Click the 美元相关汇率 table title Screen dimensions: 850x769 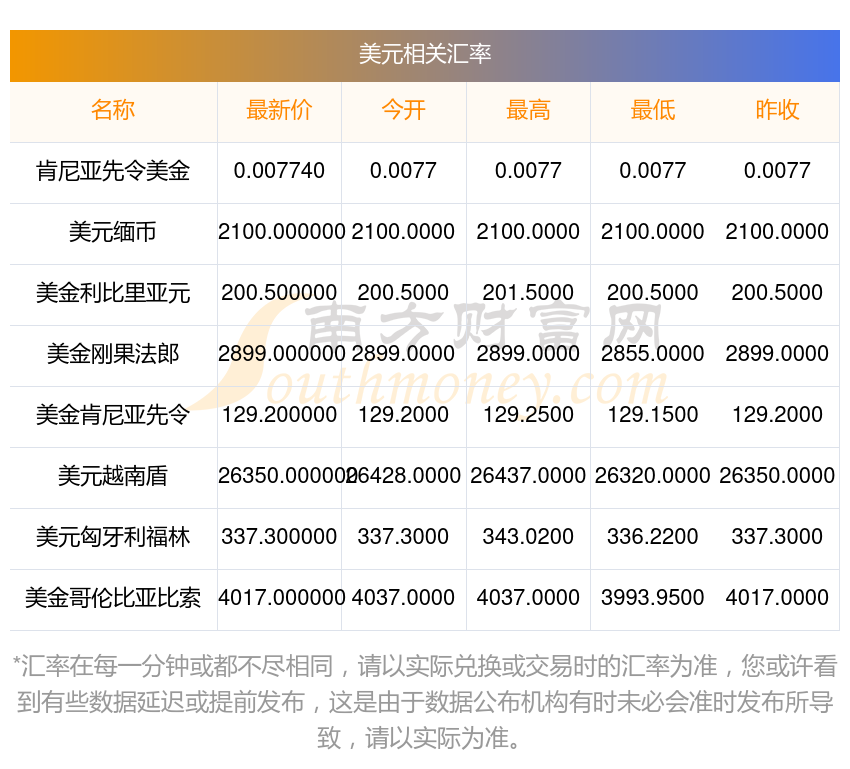(x=424, y=55)
